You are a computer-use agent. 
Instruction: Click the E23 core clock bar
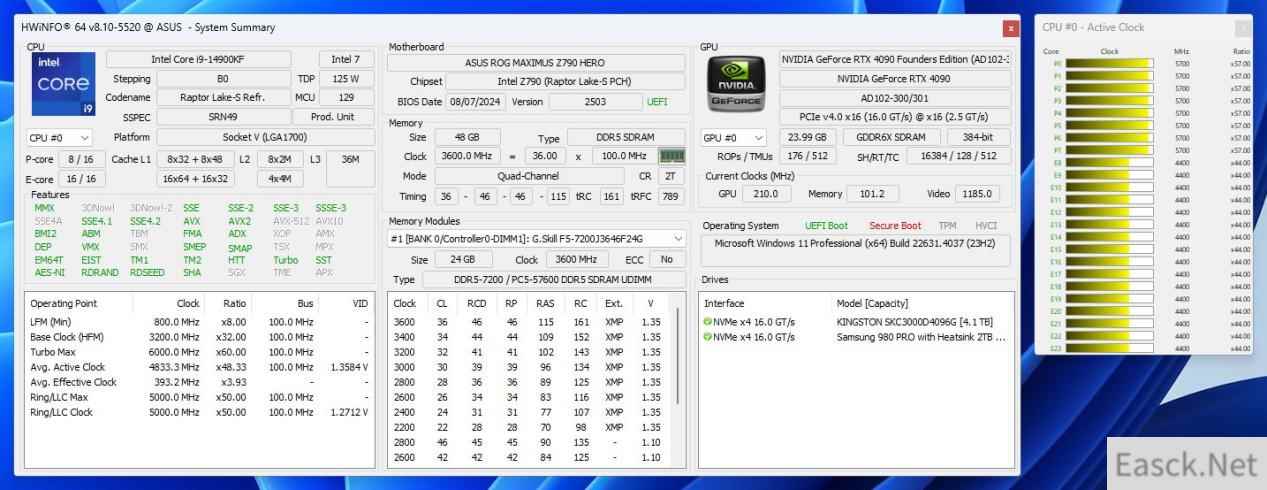pyautogui.click(x=1110, y=348)
